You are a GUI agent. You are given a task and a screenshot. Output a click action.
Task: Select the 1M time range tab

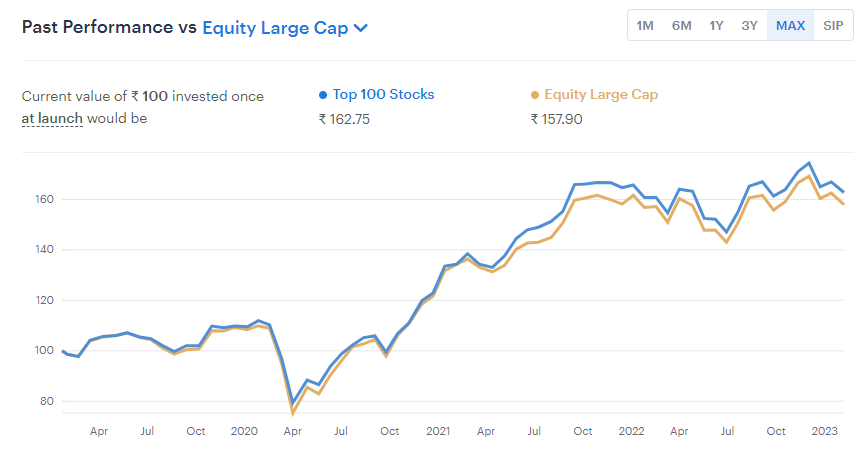coord(645,25)
